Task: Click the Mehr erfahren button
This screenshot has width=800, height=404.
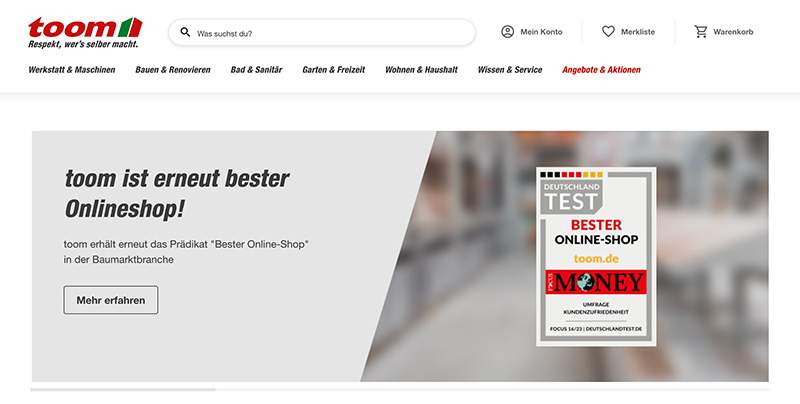Action: 111,300
